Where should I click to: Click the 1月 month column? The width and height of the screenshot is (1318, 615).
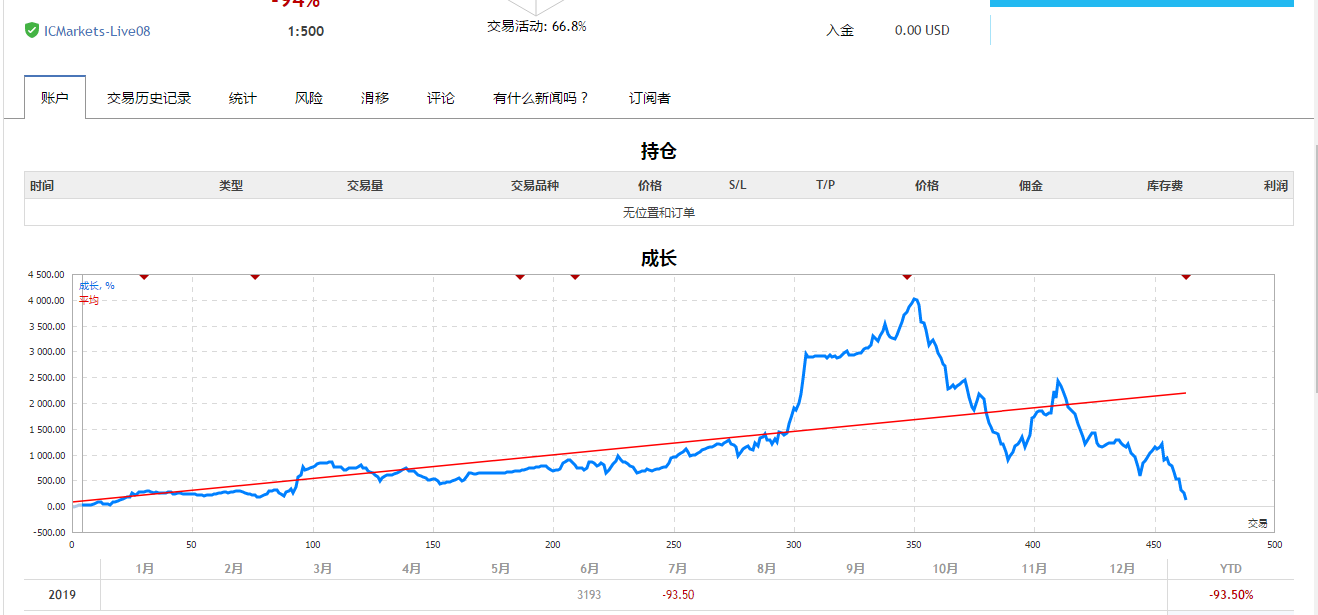(x=145, y=569)
